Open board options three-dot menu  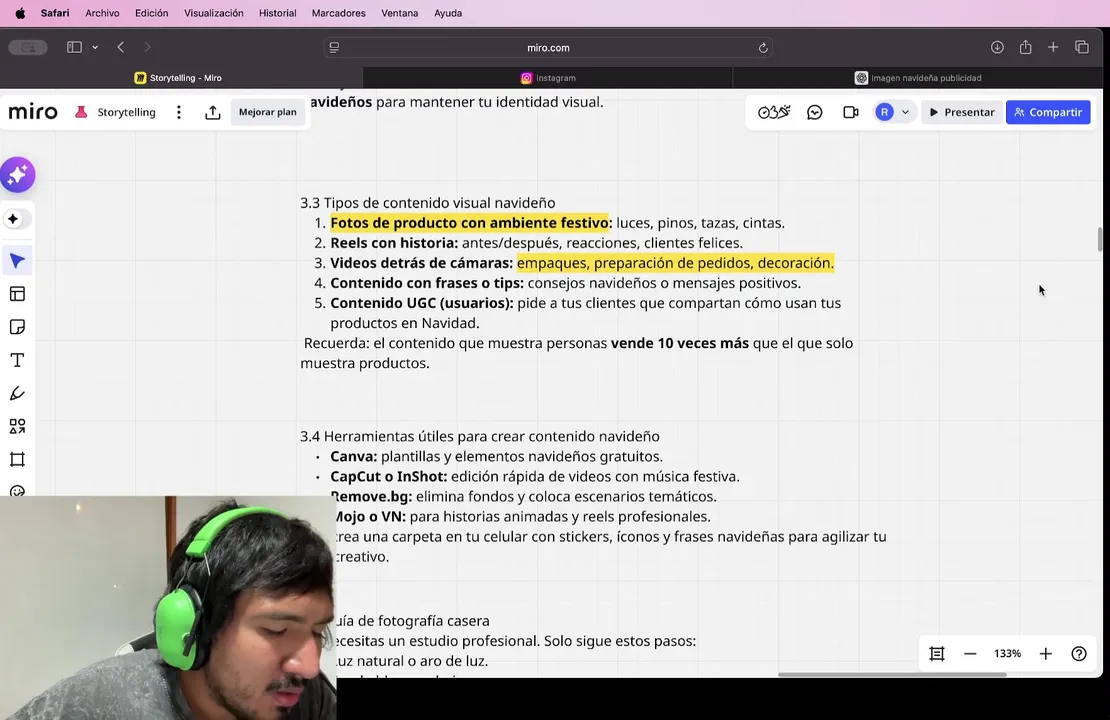coord(179,112)
